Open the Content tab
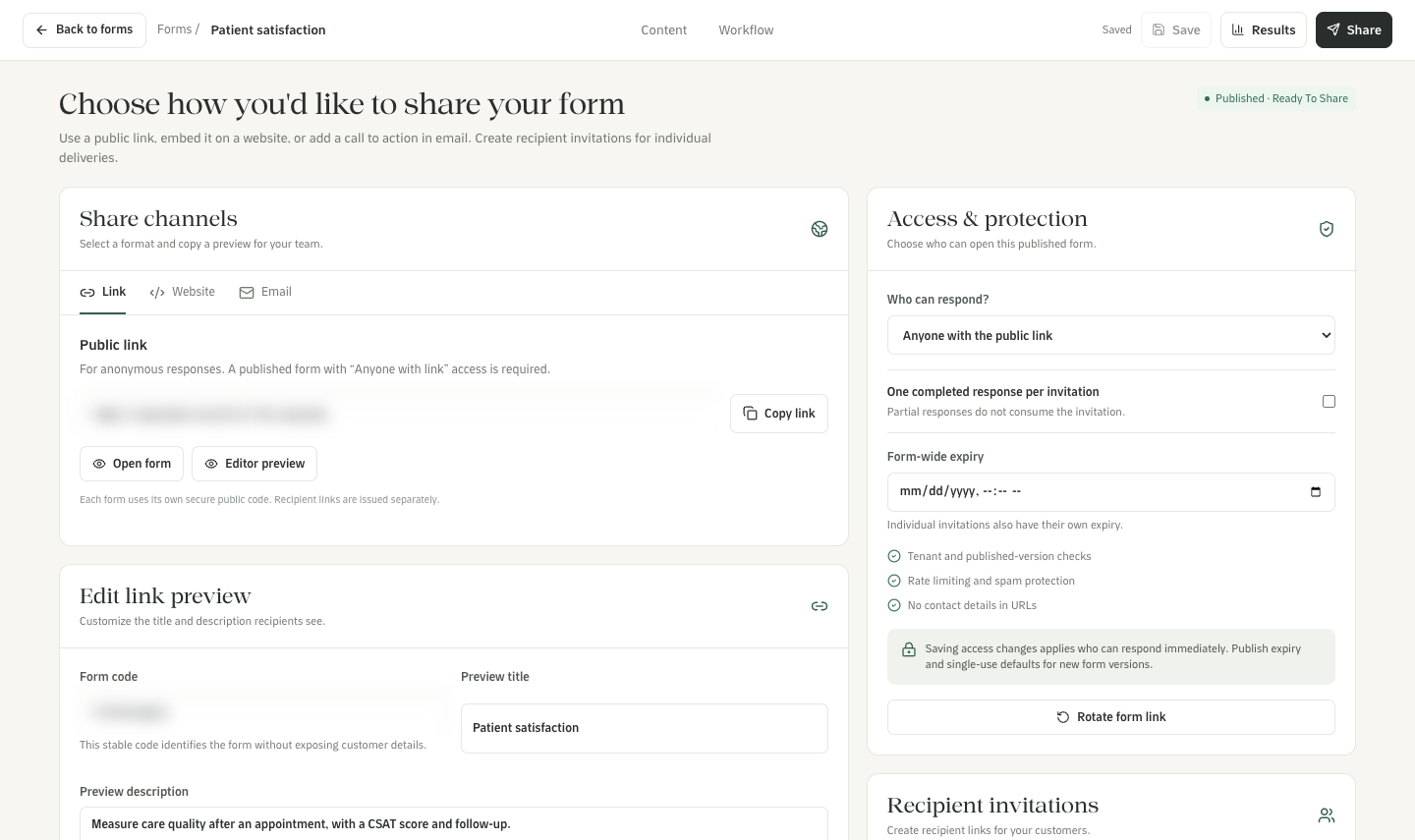This screenshot has width=1415, height=840. pyautogui.click(x=664, y=29)
